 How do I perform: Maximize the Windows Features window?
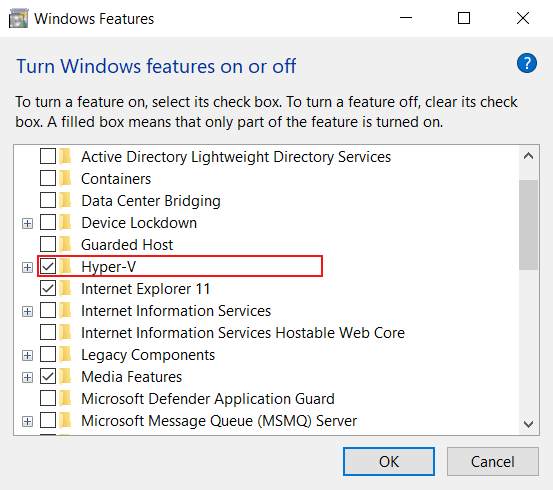click(x=464, y=18)
